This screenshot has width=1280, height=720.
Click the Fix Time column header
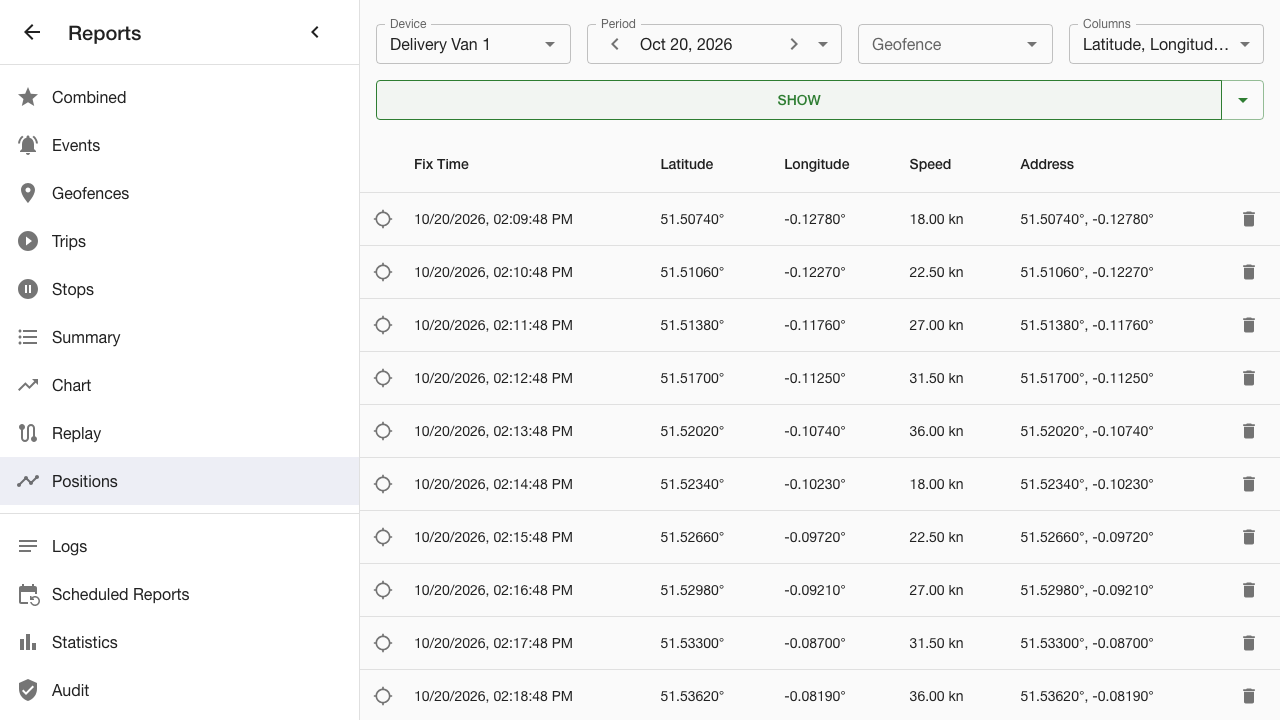point(441,164)
